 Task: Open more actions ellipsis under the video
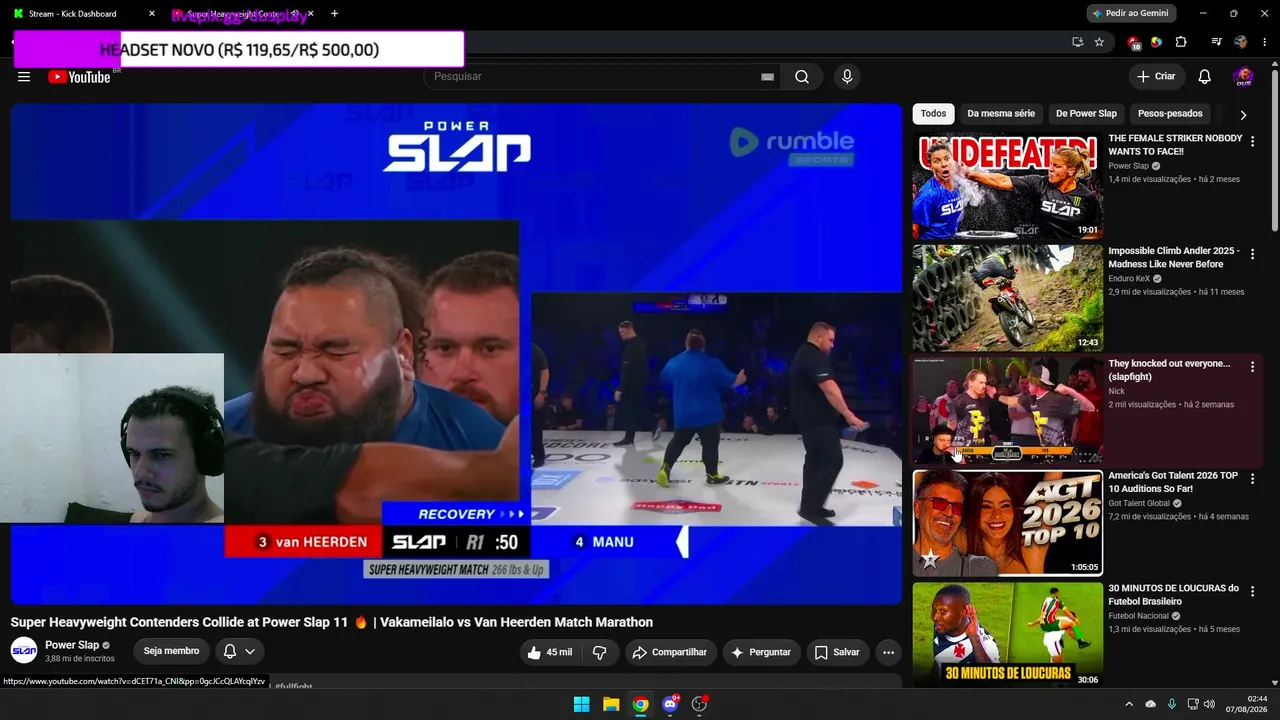click(x=888, y=652)
